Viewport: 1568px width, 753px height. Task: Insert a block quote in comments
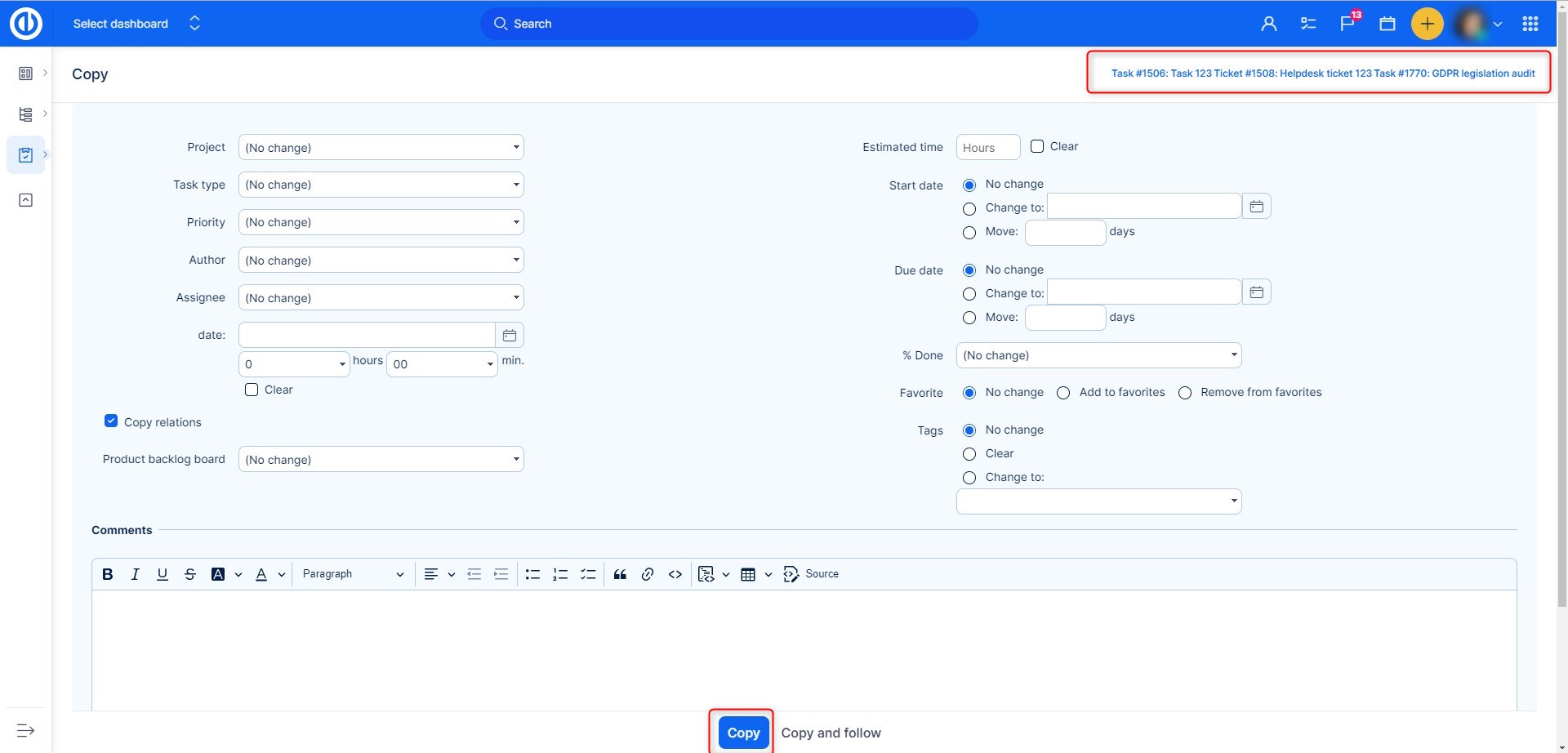click(620, 574)
